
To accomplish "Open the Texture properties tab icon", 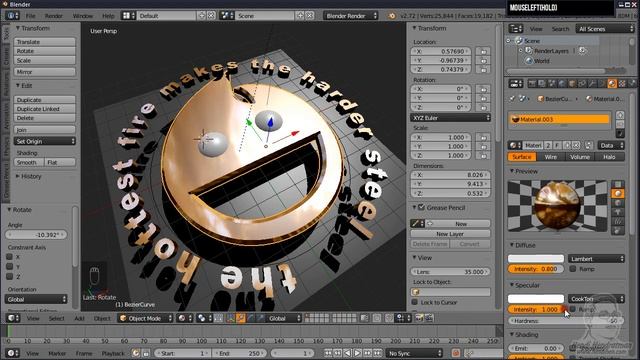I will tap(622, 84).
